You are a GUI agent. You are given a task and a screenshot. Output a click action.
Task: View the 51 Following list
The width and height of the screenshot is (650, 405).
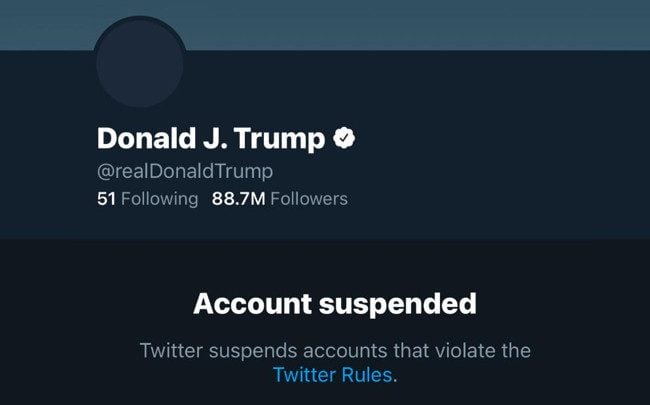[x=148, y=199]
